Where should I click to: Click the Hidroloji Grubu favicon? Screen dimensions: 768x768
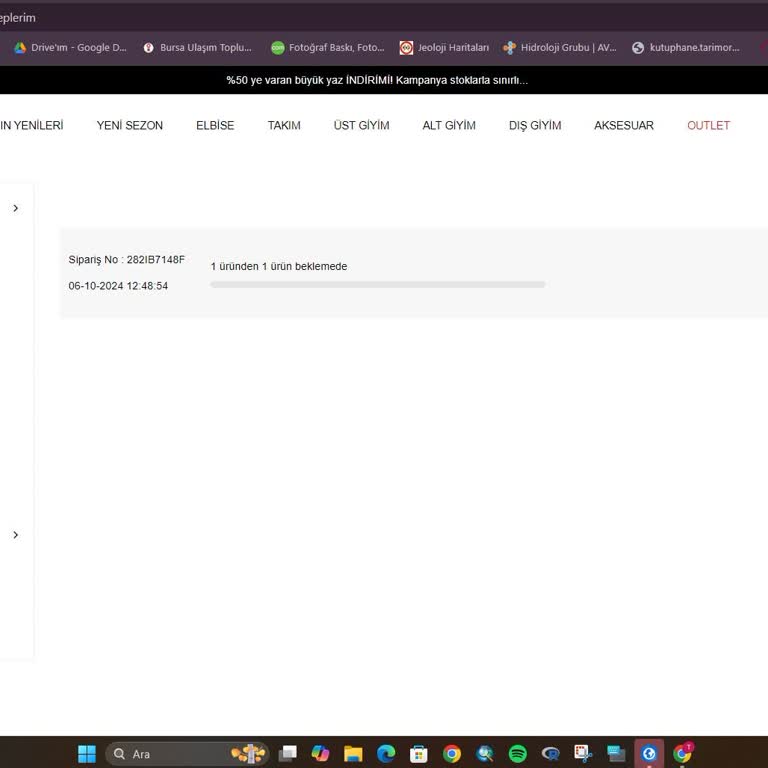click(509, 48)
